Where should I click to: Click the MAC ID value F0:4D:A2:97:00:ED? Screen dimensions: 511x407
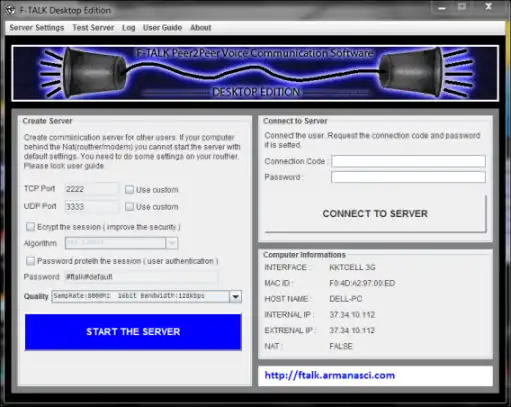click(x=362, y=283)
